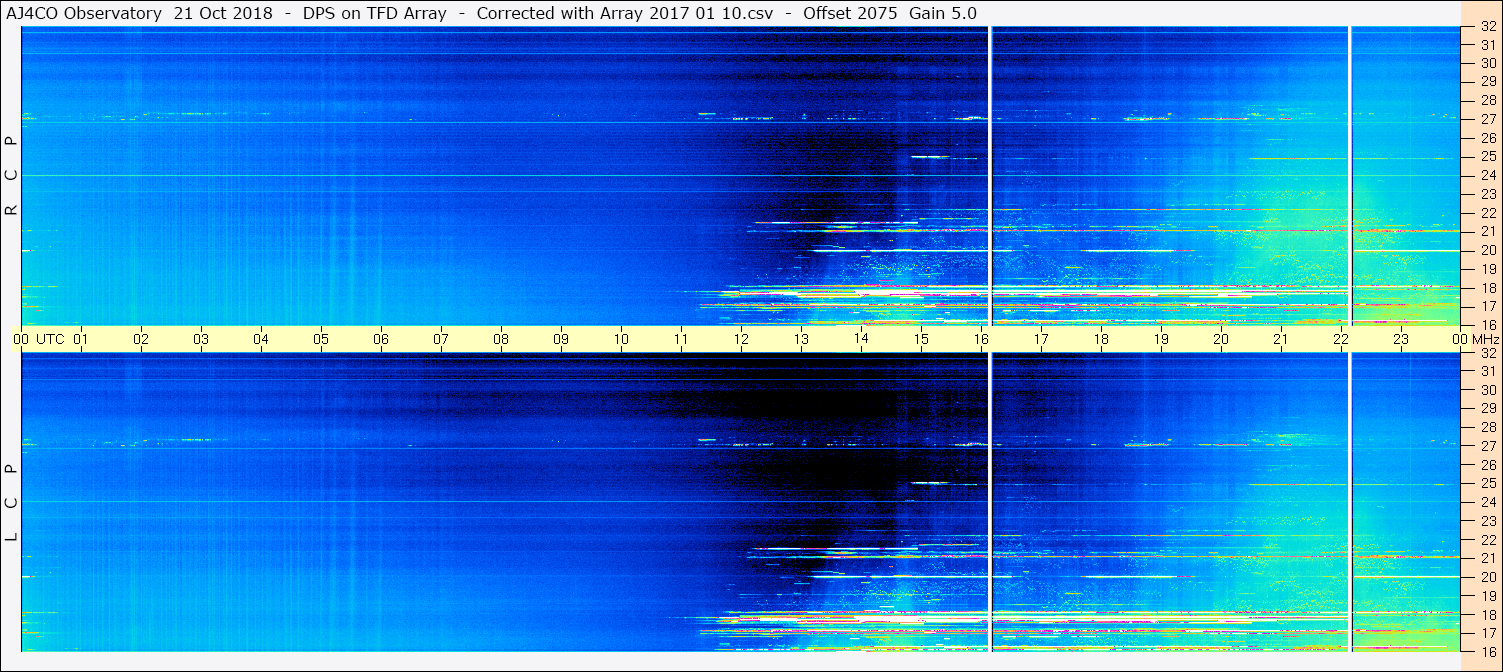The width and height of the screenshot is (1503, 672).
Task: Click "DPS on TFD Array" header text
Action: 375,13
